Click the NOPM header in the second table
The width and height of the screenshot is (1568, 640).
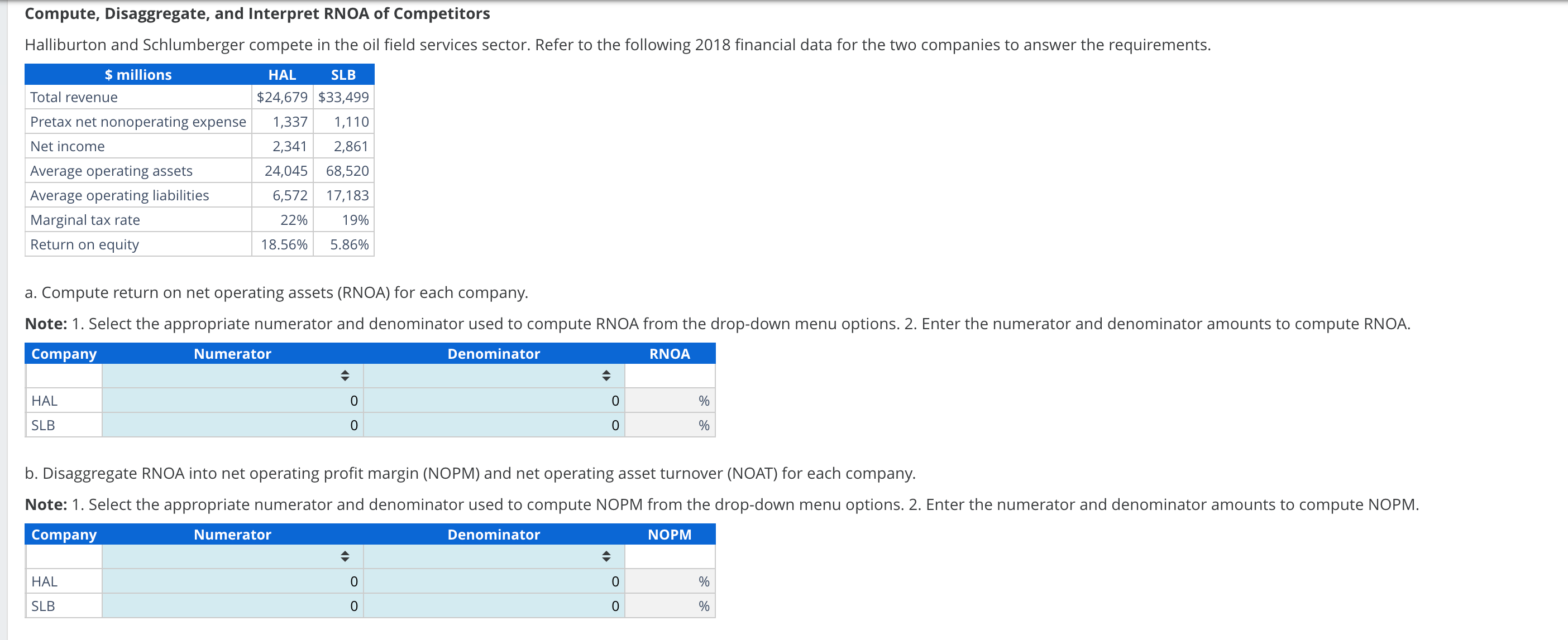pyautogui.click(x=670, y=534)
